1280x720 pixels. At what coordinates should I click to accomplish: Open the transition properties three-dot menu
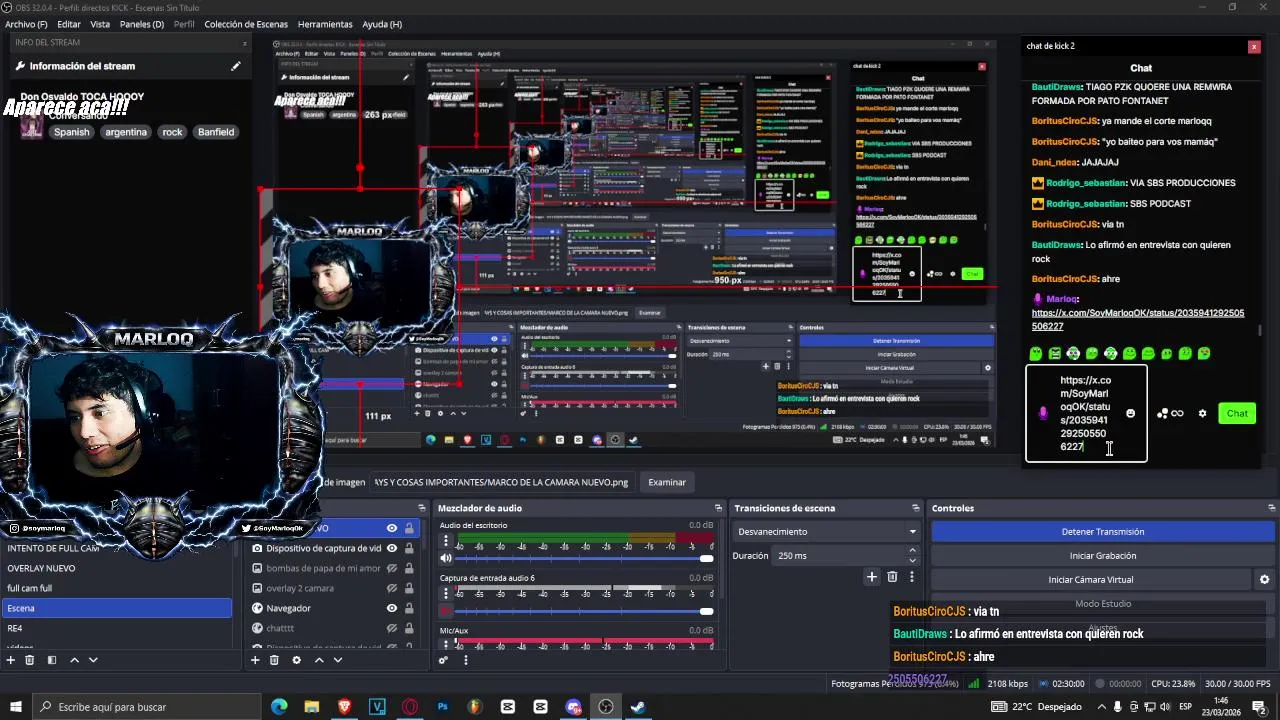(x=911, y=577)
